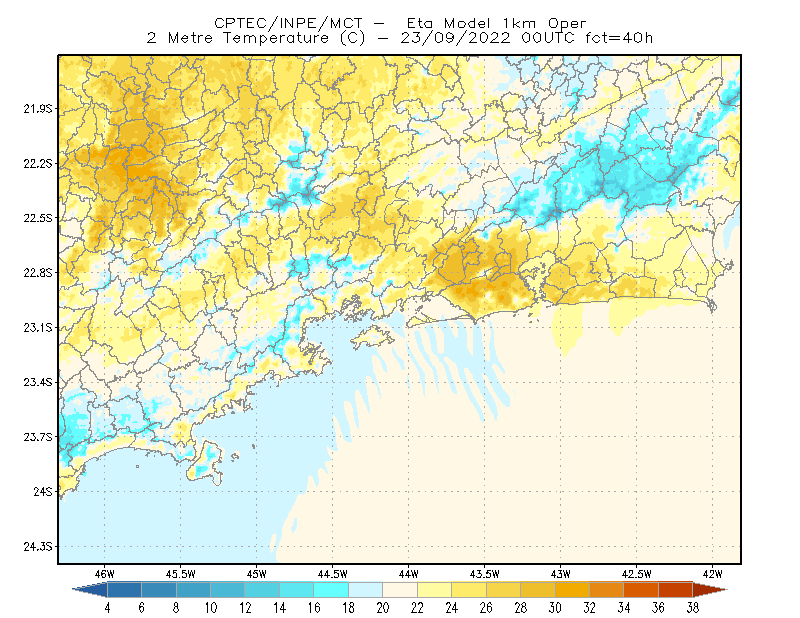This screenshot has width=800, height=618.
Task: Select the colorbar swatch between 6 and 8
Action: click(x=159, y=590)
